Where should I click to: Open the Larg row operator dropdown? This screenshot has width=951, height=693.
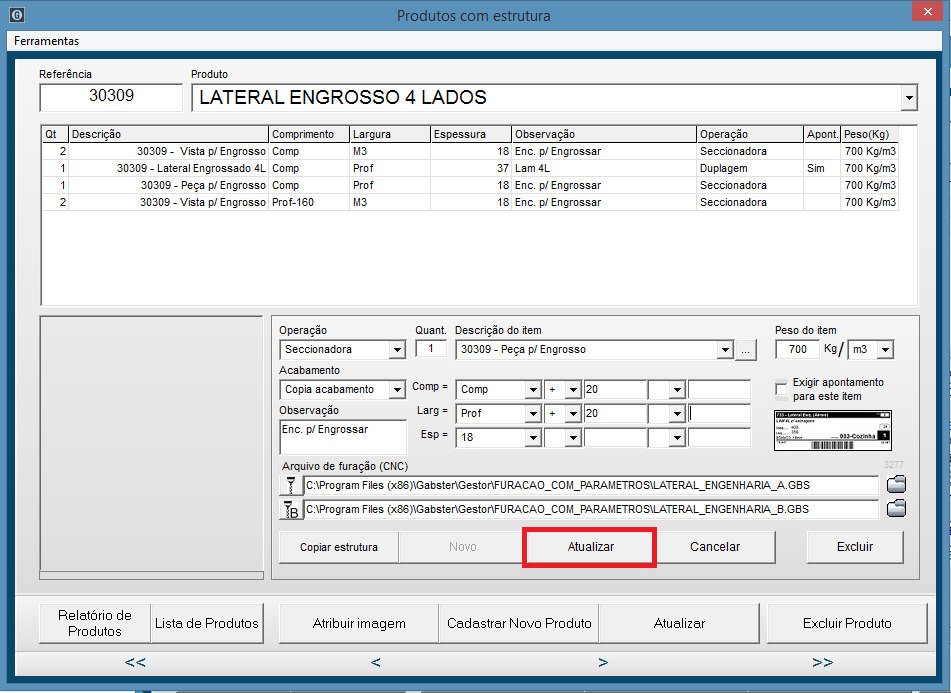pos(573,413)
